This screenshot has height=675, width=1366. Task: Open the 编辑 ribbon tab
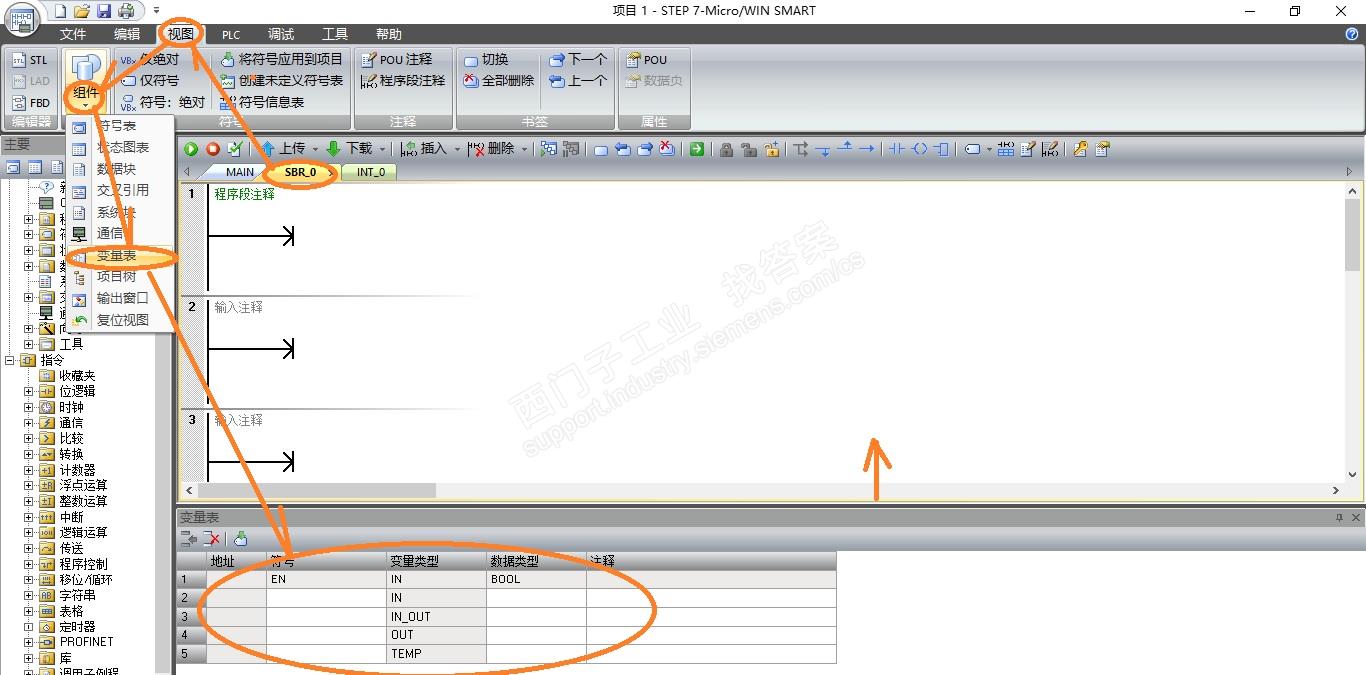click(127, 34)
